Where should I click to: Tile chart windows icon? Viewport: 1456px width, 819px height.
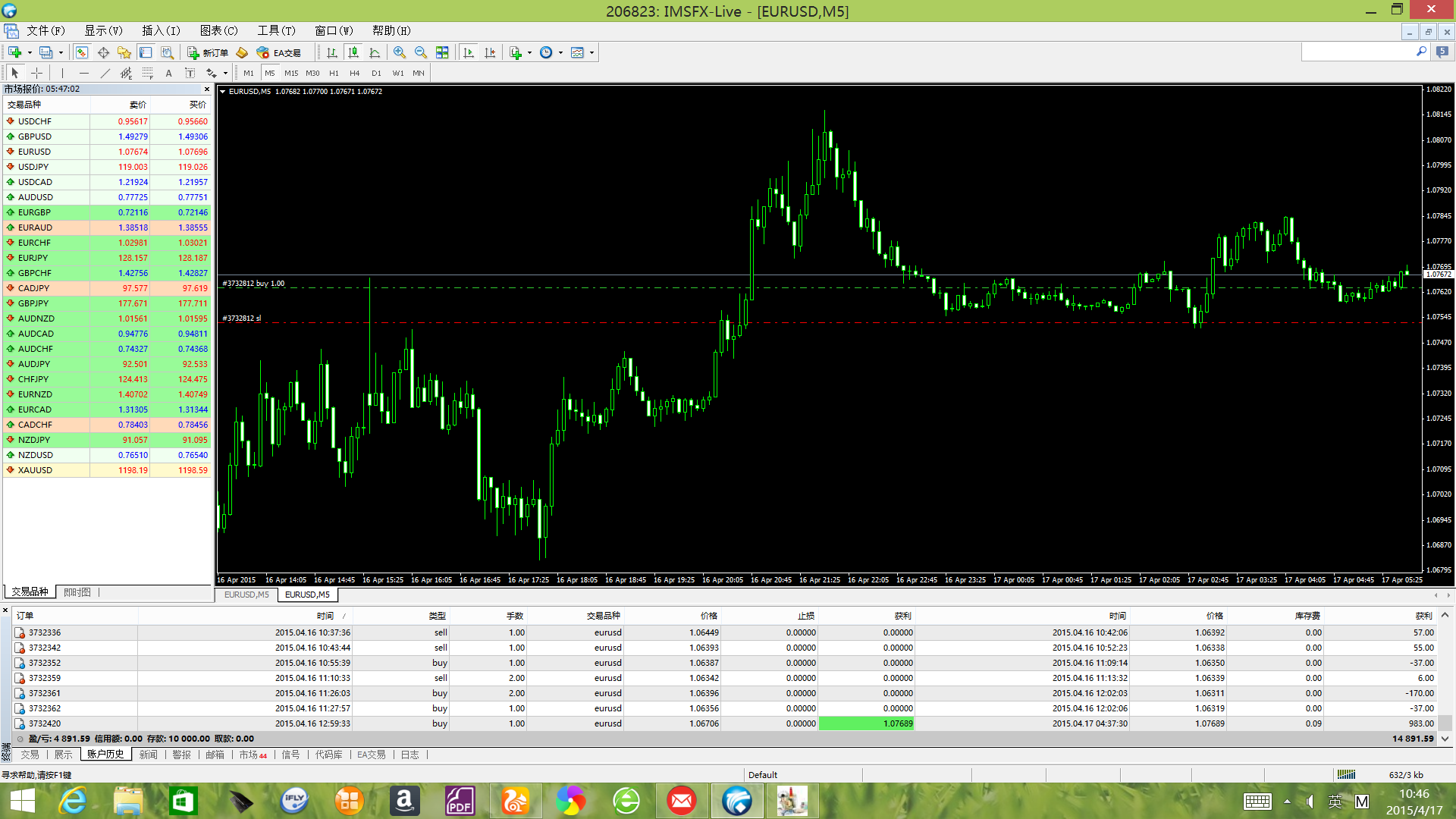click(x=442, y=52)
